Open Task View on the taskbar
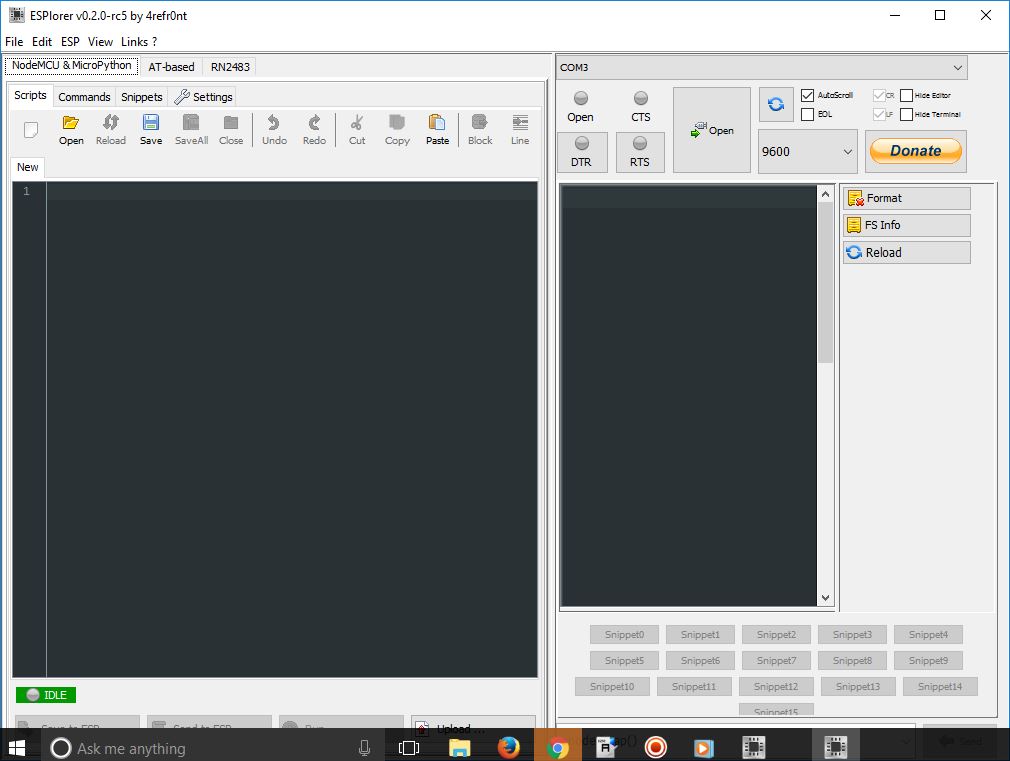Viewport: 1010px width, 761px height. pos(409,747)
